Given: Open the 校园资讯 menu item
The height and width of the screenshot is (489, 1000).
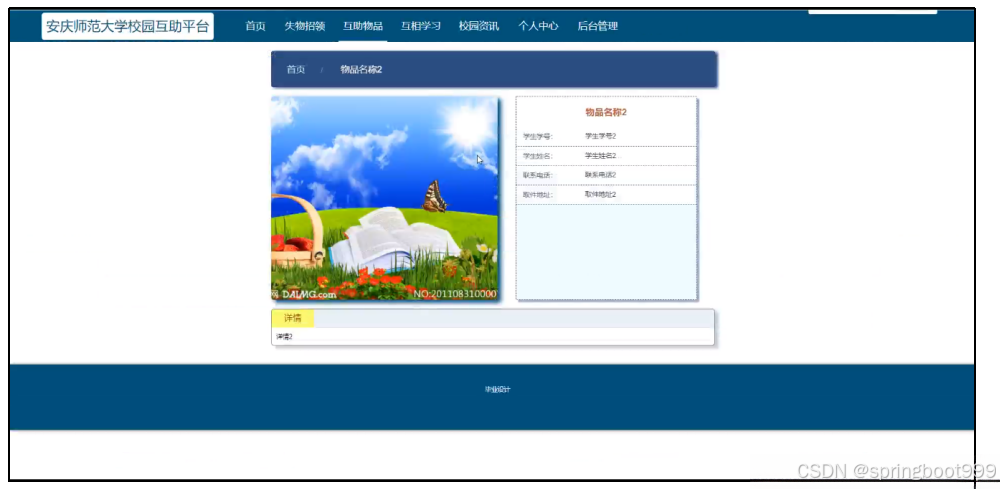Looking at the screenshot, I should click(x=479, y=26).
